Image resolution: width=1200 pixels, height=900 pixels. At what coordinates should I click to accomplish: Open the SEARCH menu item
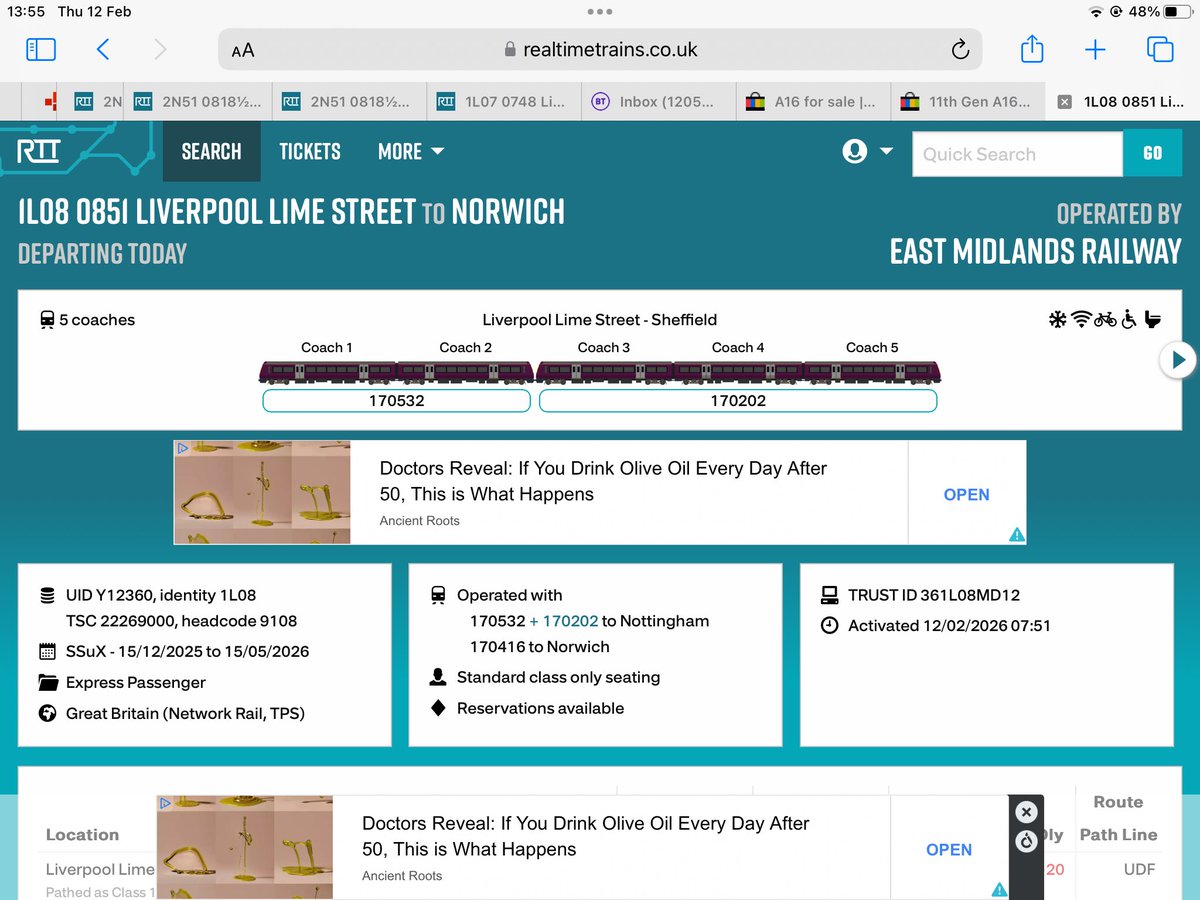click(211, 152)
